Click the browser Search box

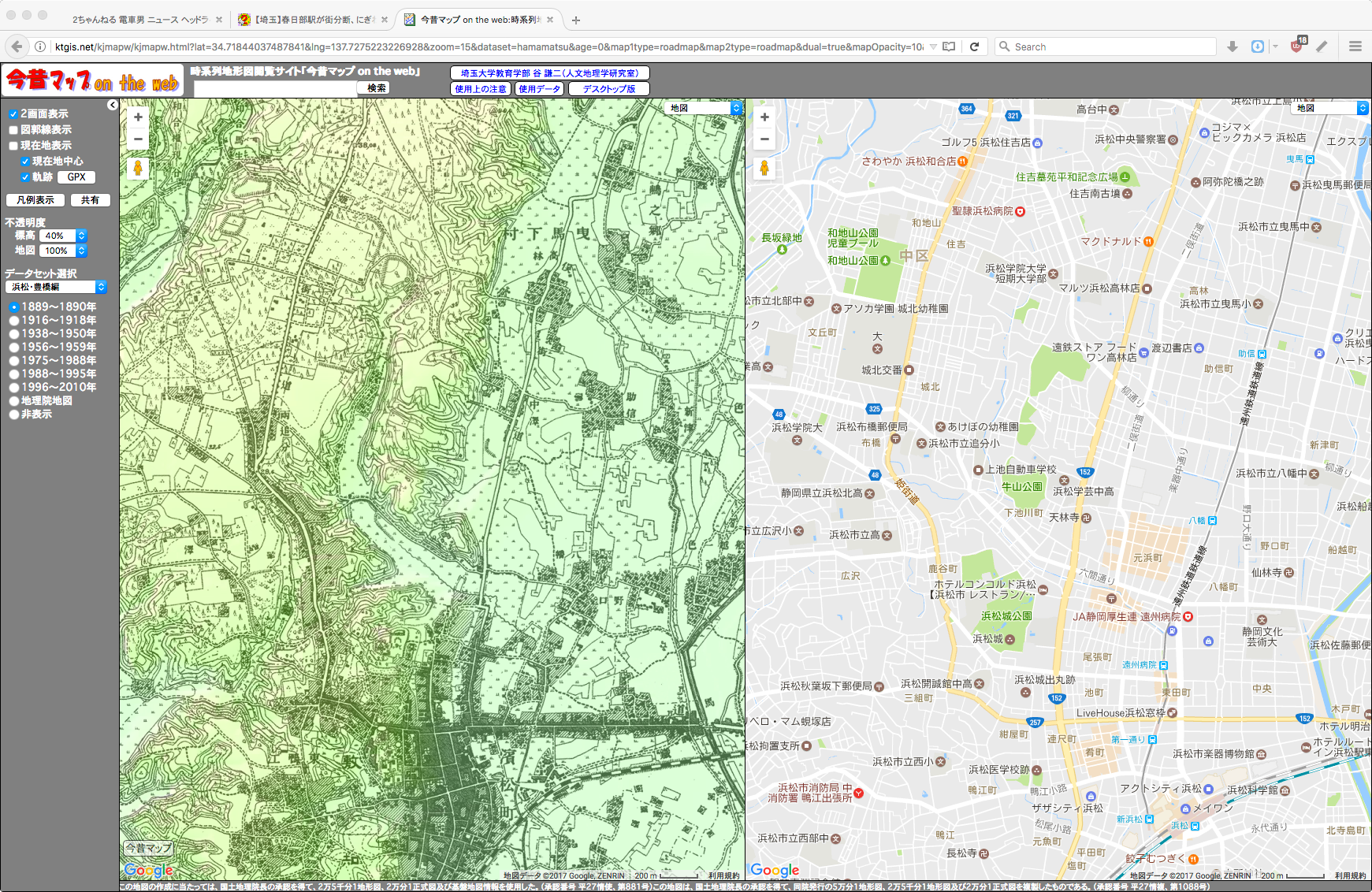point(1106,46)
